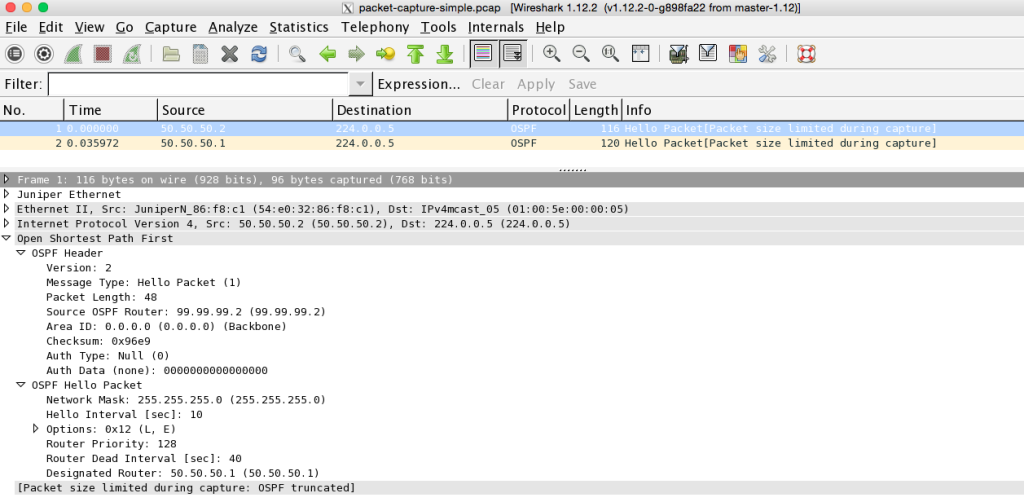The width and height of the screenshot is (1024, 502).
Task: Reset zoom to normal size
Action: point(611,54)
